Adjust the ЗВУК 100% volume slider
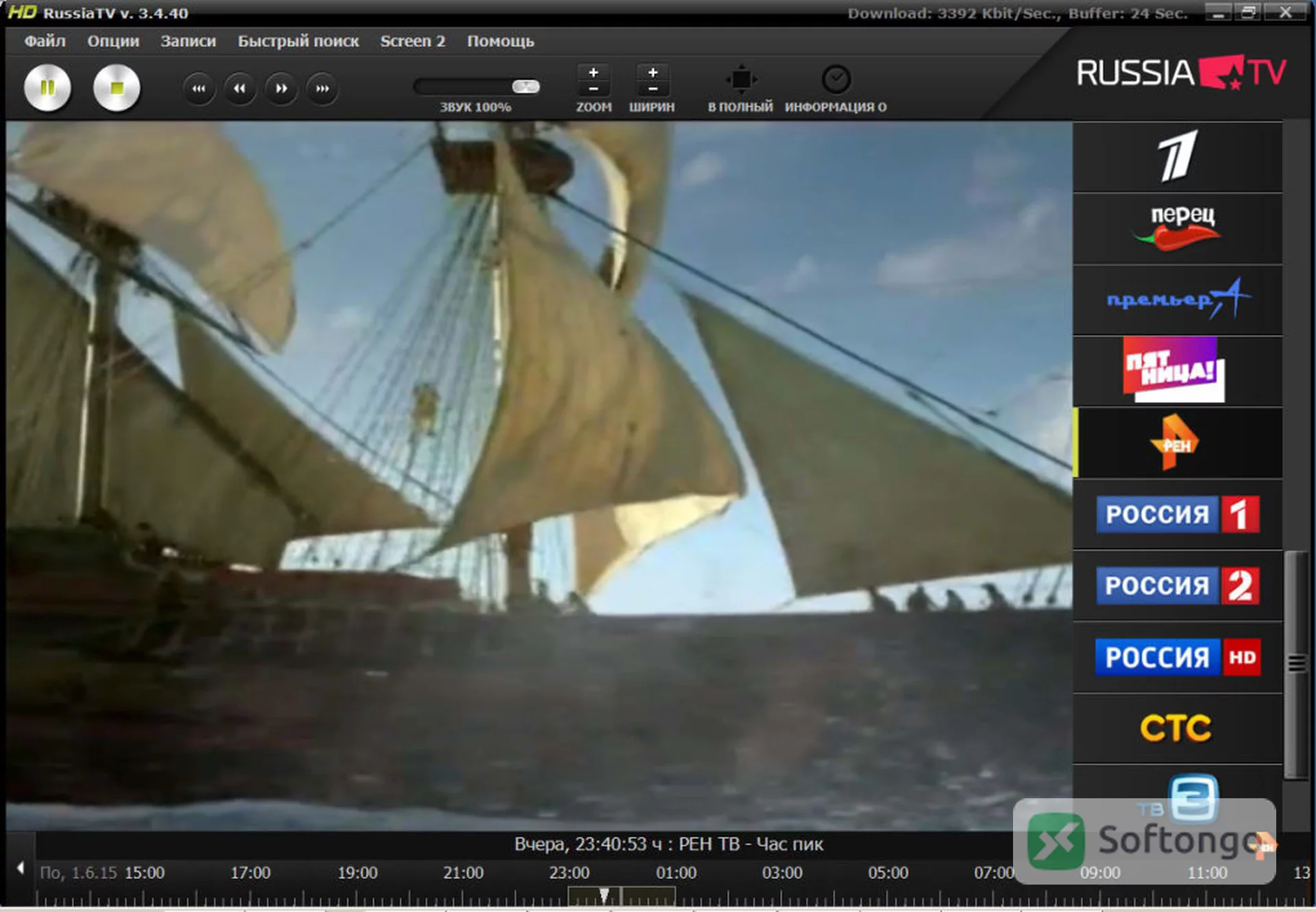The width and height of the screenshot is (1316, 912). 477,86
